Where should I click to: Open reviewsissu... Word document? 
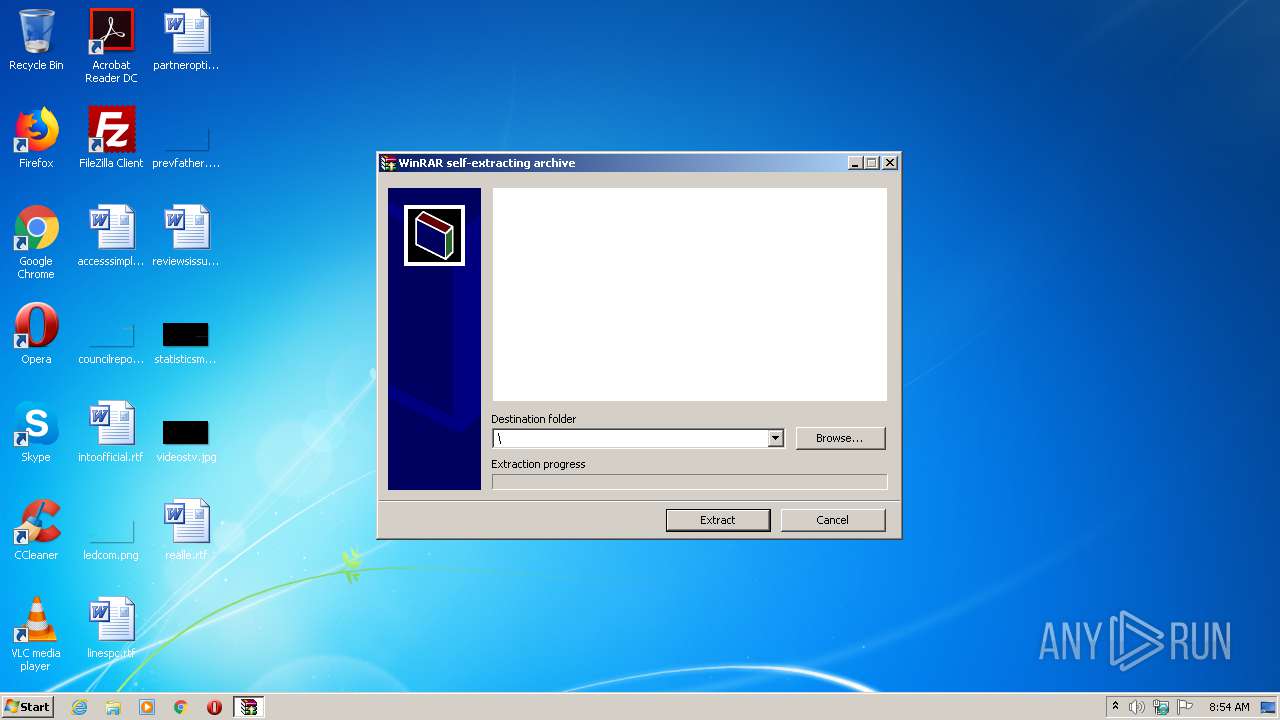[186, 236]
